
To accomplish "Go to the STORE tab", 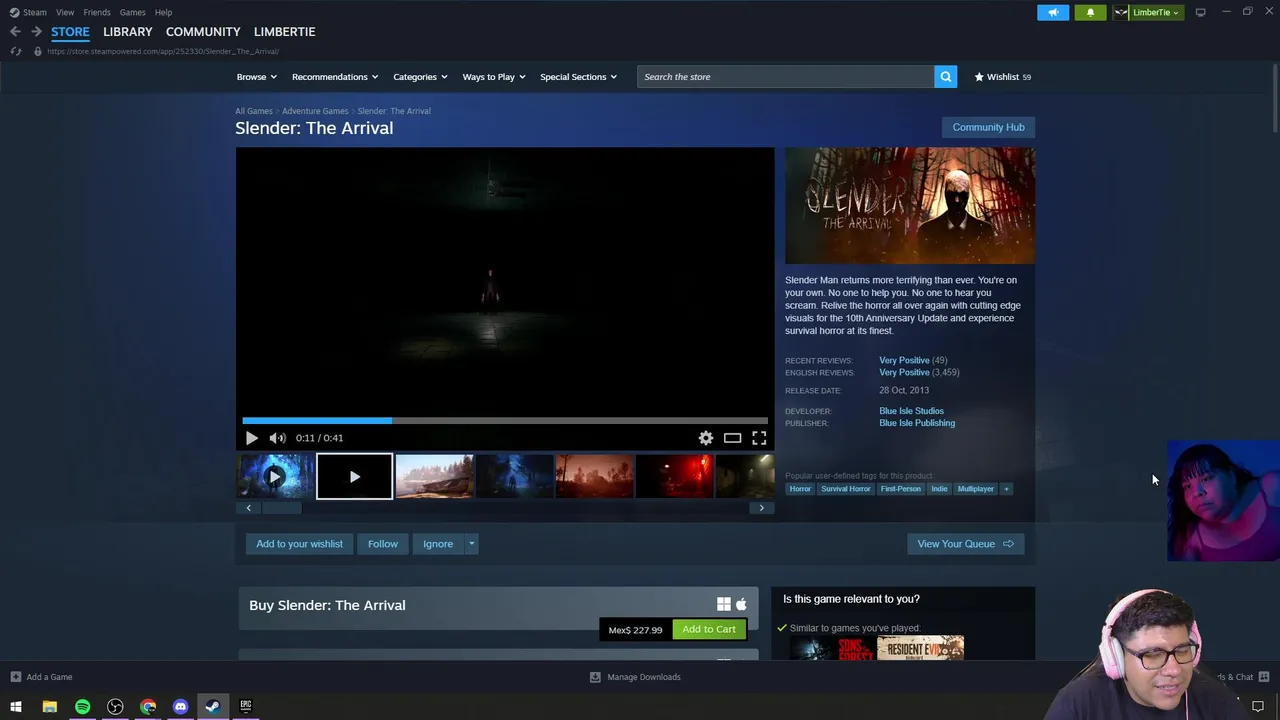I will [x=70, y=32].
